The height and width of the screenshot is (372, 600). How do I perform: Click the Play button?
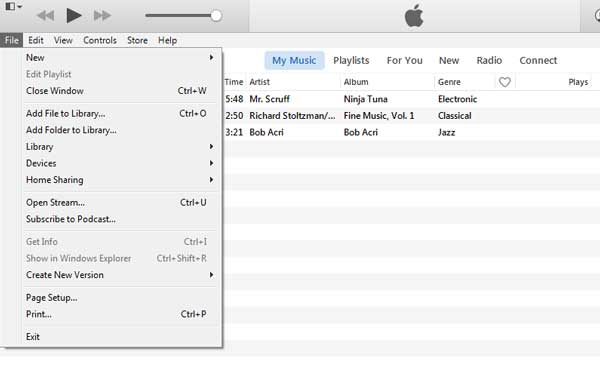point(74,16)
